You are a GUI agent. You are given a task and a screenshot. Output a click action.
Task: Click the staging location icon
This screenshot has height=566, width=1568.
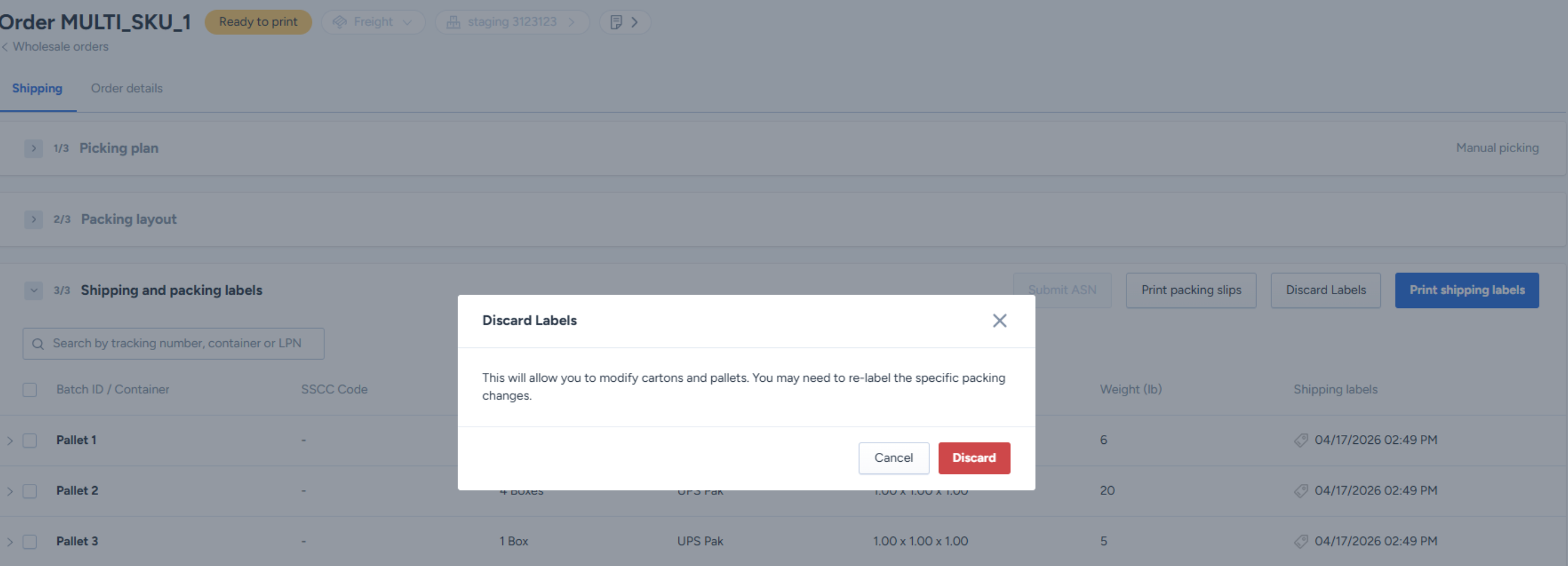click(453, 23)
